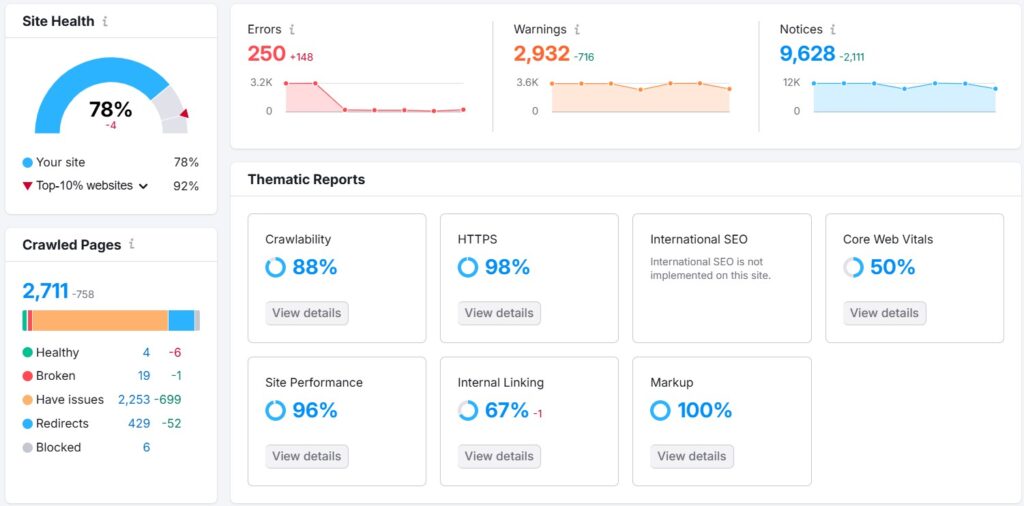Image resolution: width=1024 pixels, height=506 pixels.
Task: Click the notices change value -2,111
Action: pyautogui.click(x=852, y=57)
